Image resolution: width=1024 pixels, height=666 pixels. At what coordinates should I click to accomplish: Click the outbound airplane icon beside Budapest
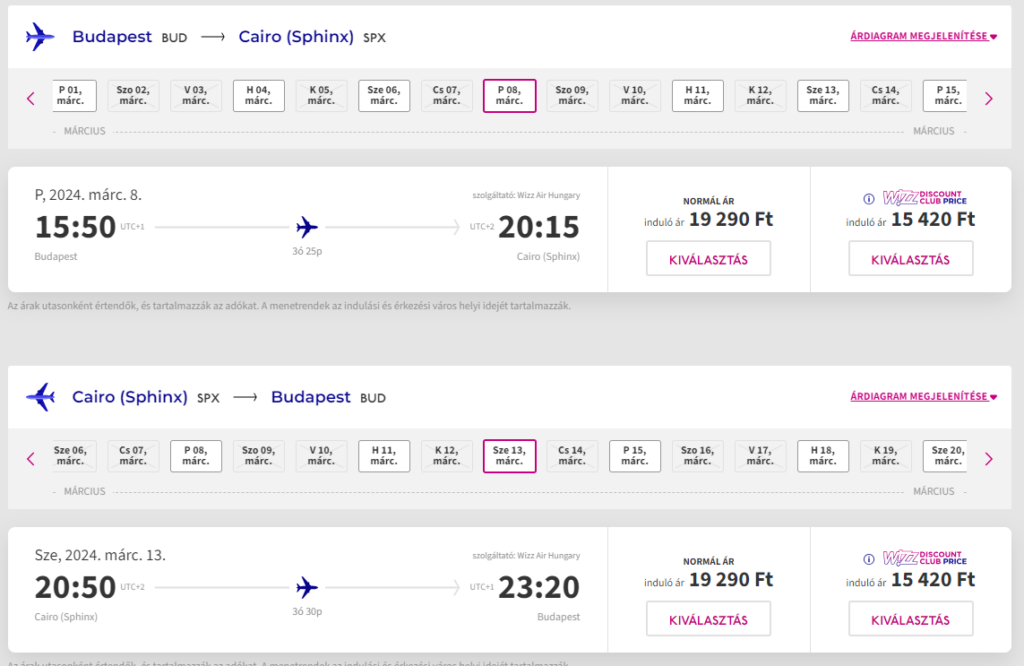[40, 37]
